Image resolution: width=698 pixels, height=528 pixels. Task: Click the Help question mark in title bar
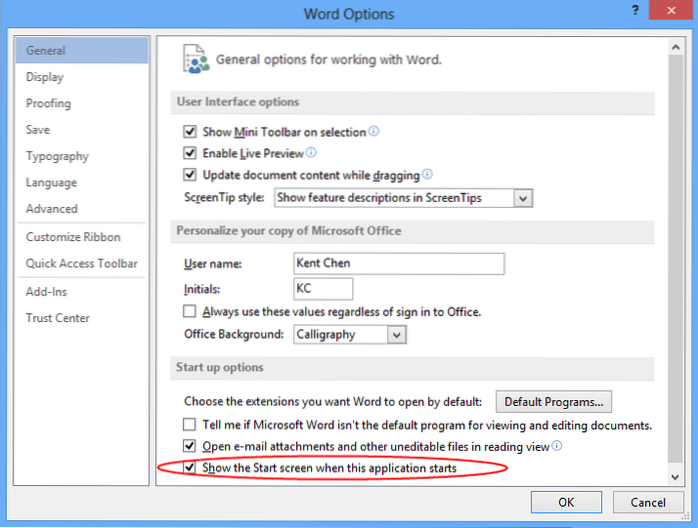[636, 11]
